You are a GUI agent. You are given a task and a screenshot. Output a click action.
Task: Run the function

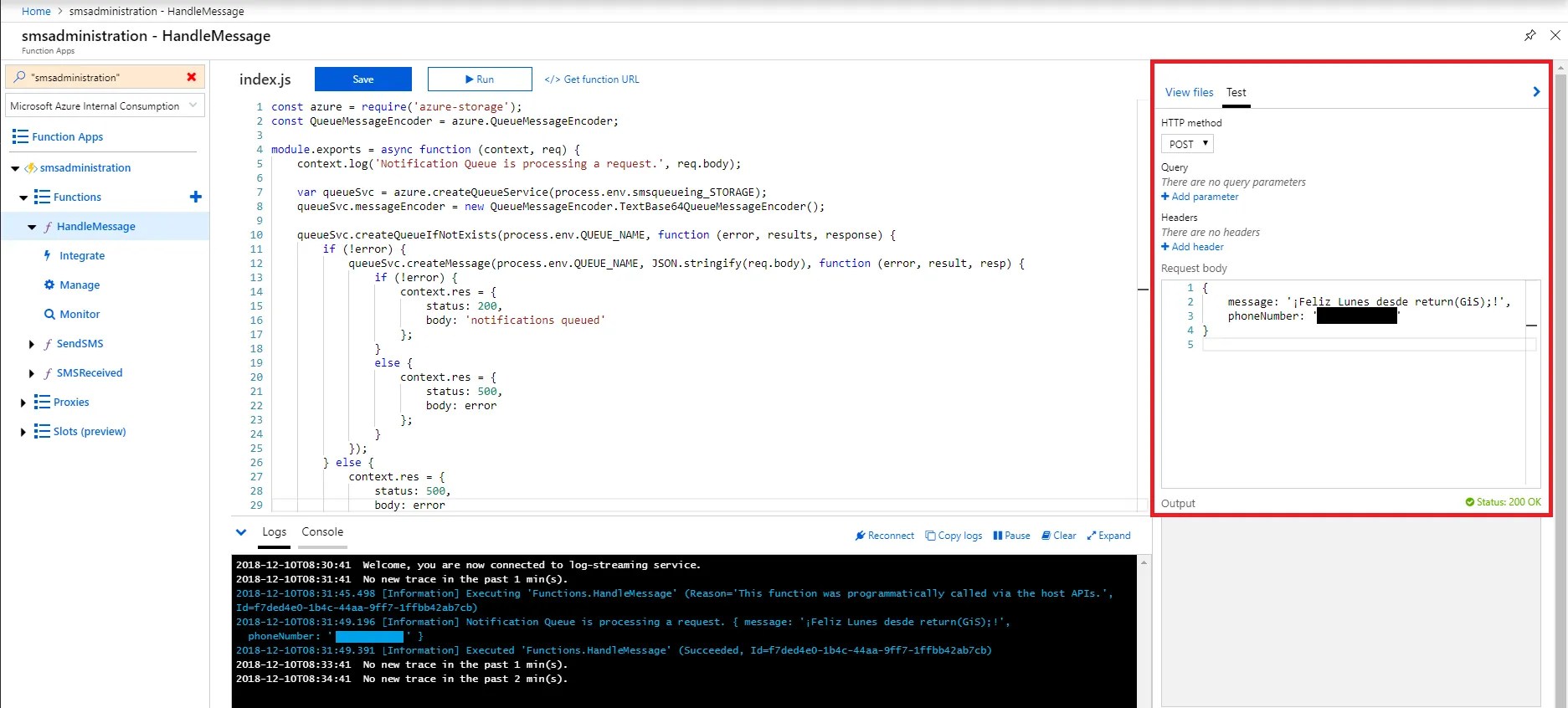pyautogui.click(x=480, y=79)
